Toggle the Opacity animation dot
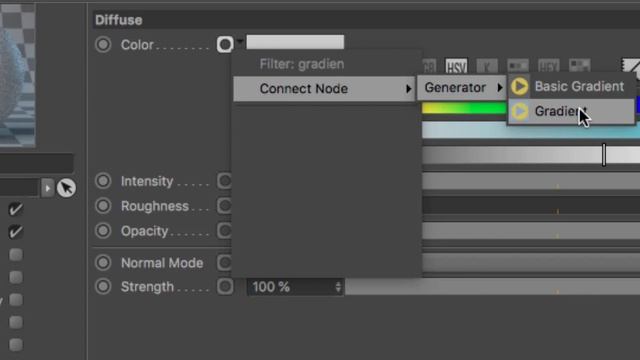 pos(103,231)
